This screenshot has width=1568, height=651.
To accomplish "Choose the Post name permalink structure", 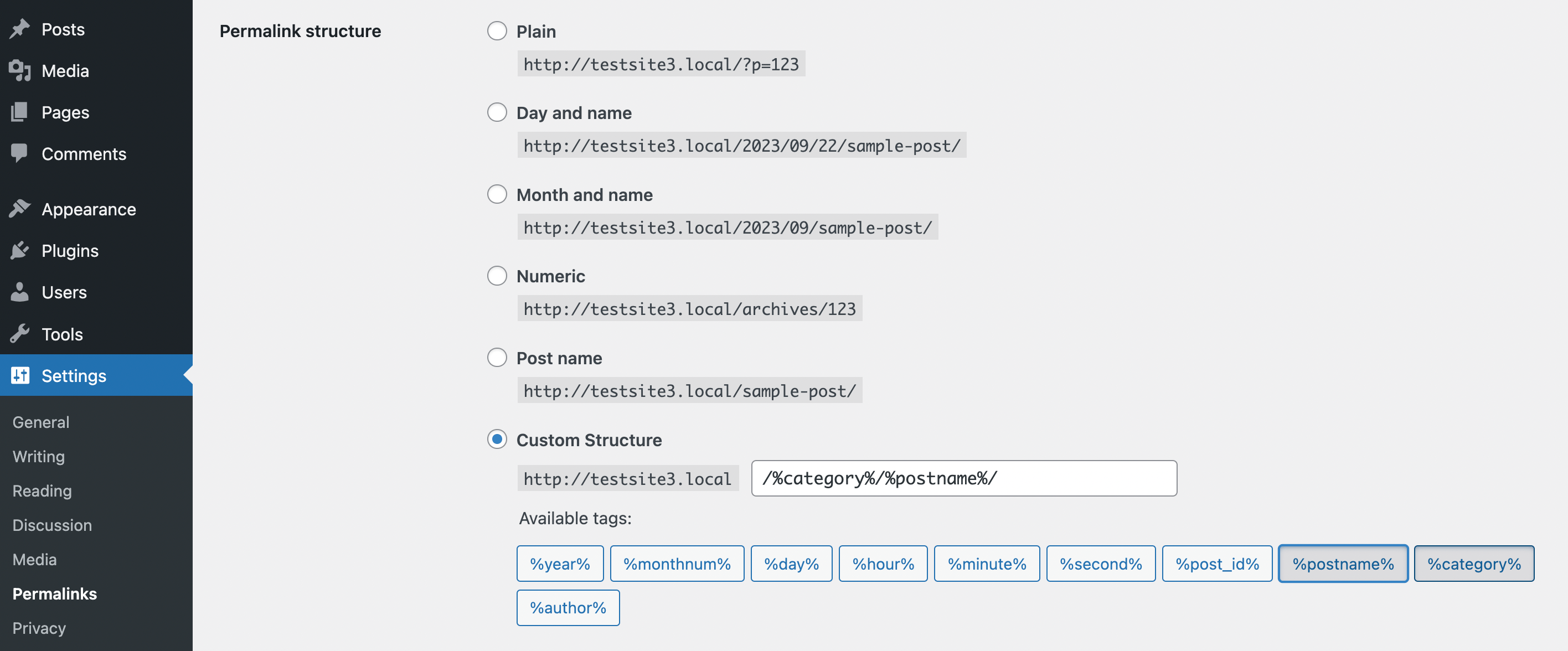I will click(497, 358).
